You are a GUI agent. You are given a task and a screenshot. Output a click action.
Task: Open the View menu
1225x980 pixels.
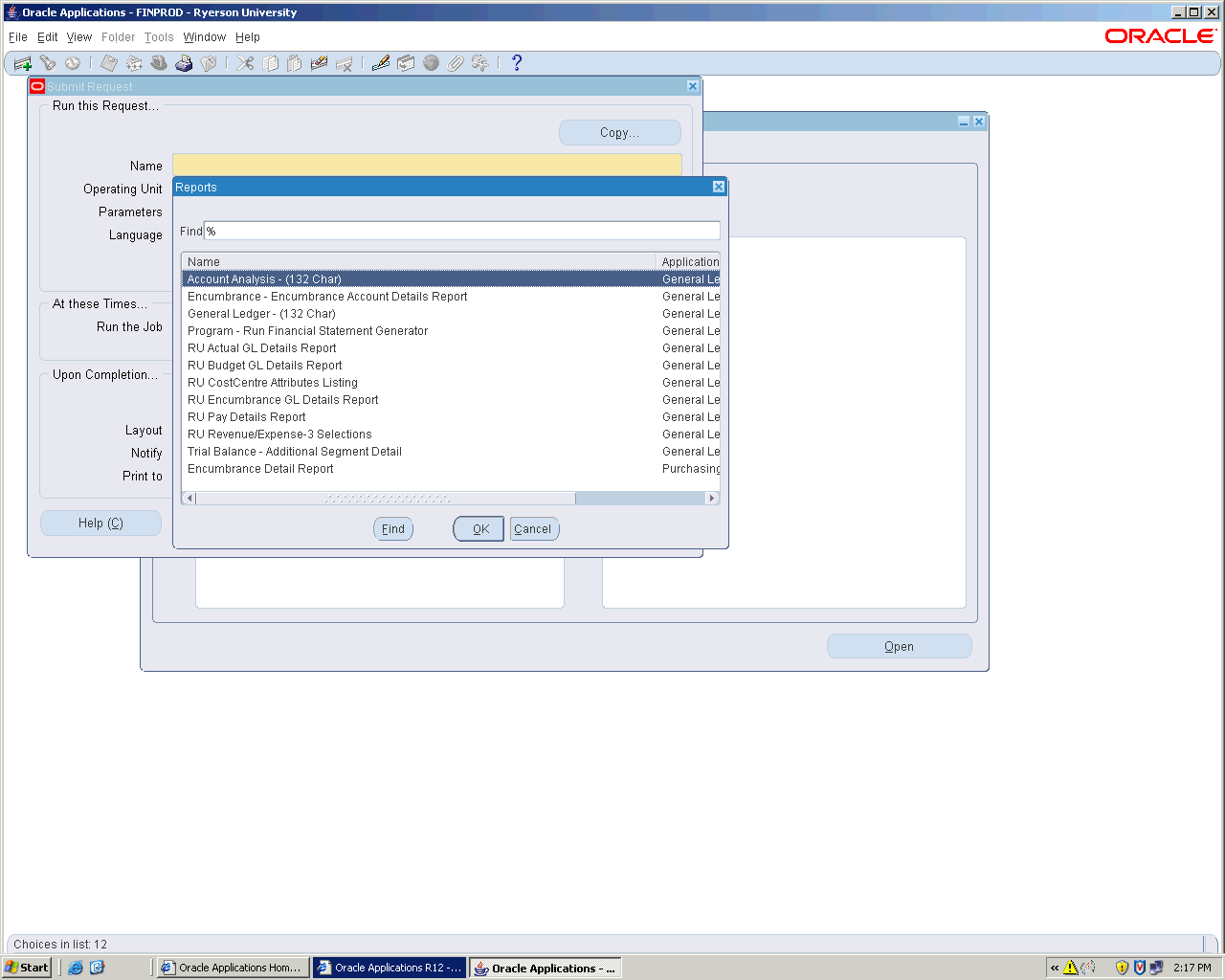point(78,37)
